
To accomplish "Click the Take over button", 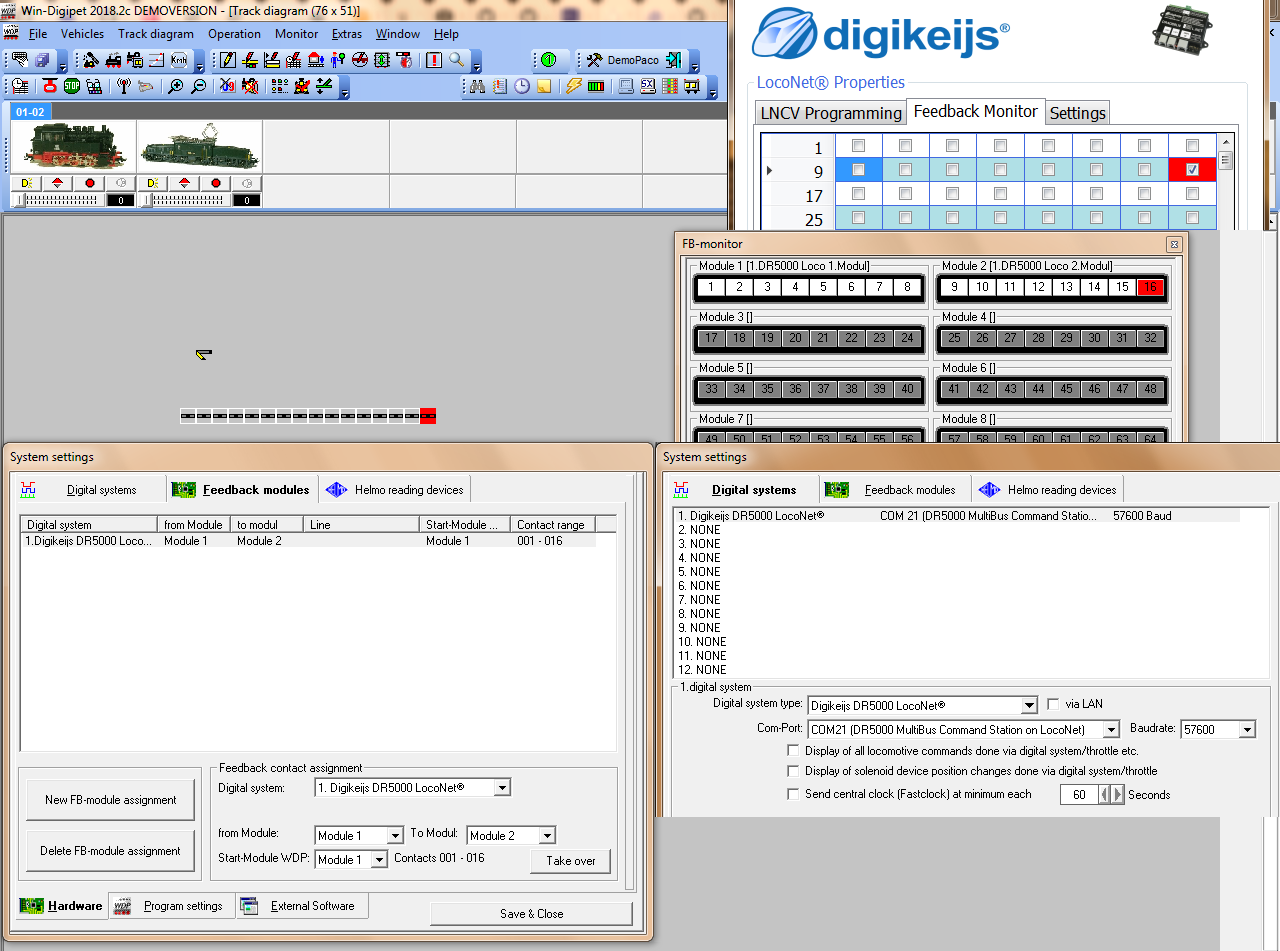I will click(x=571, y=860).
